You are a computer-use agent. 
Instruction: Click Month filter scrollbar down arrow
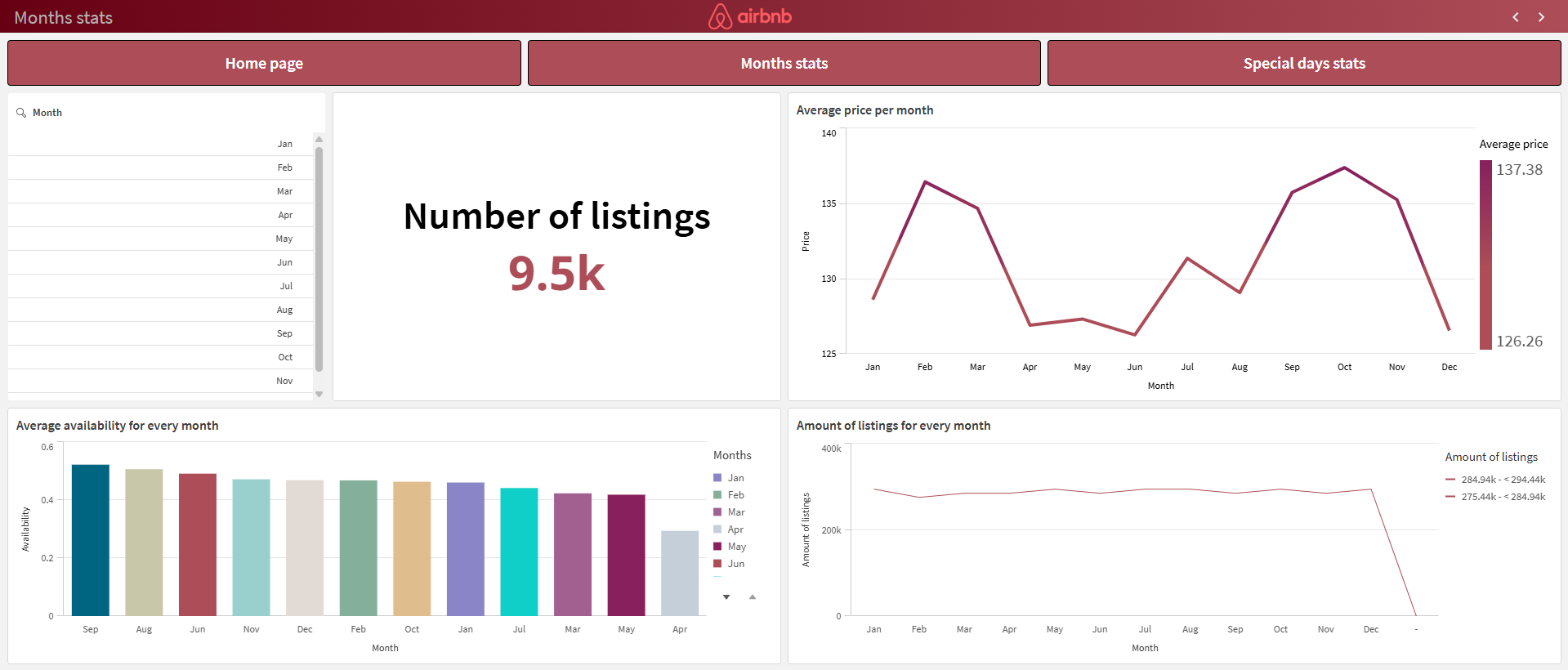tap(319, 394)
